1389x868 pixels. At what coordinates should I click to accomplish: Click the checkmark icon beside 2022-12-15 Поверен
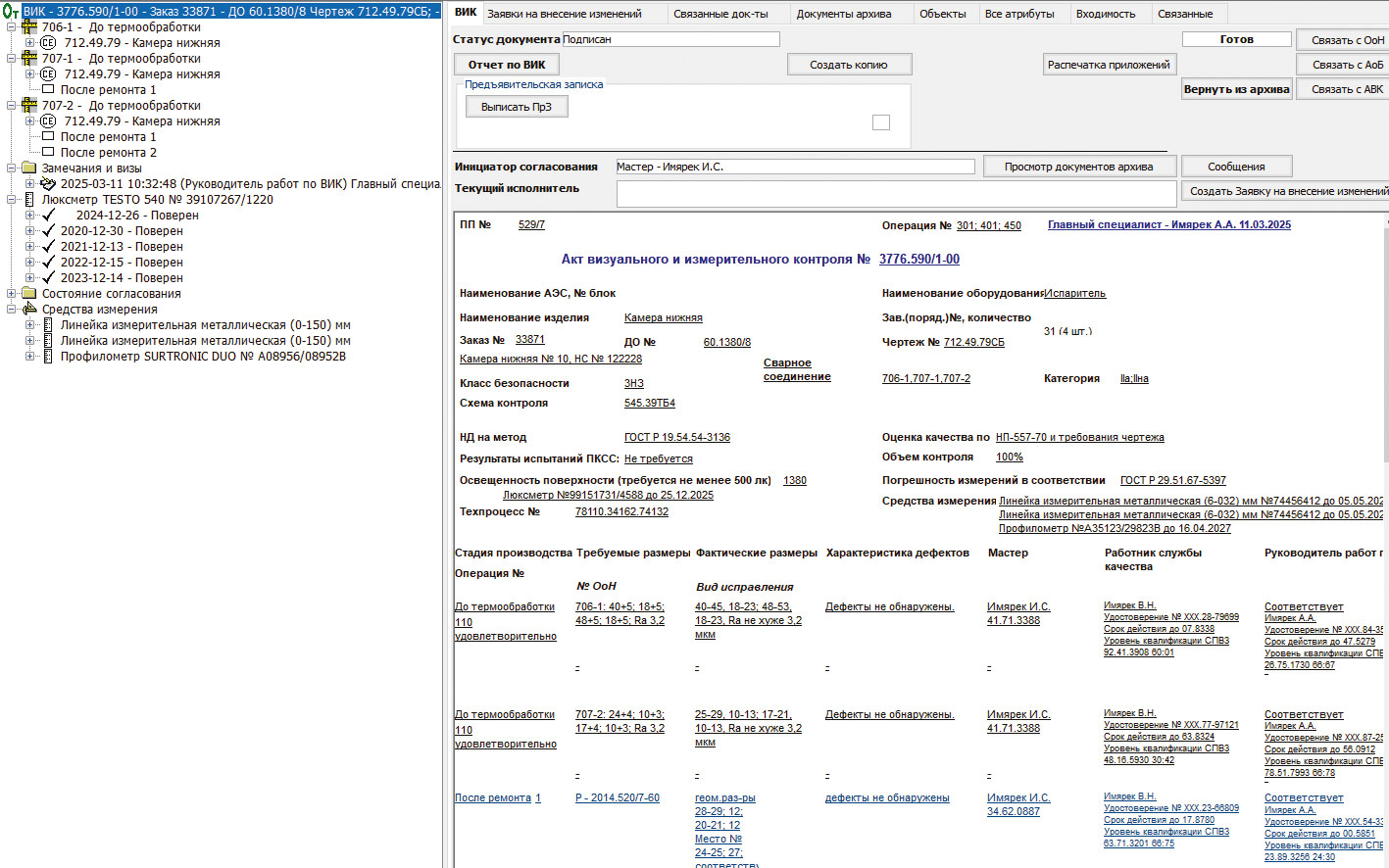(x=48, y=263)
